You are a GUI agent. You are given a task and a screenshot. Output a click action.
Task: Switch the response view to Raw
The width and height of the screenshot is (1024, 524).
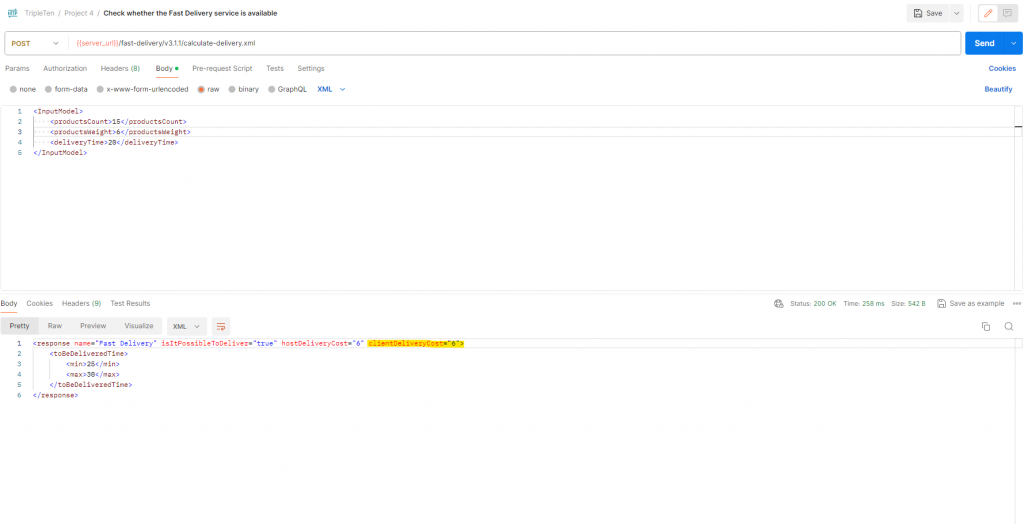(x=55, y=326)
